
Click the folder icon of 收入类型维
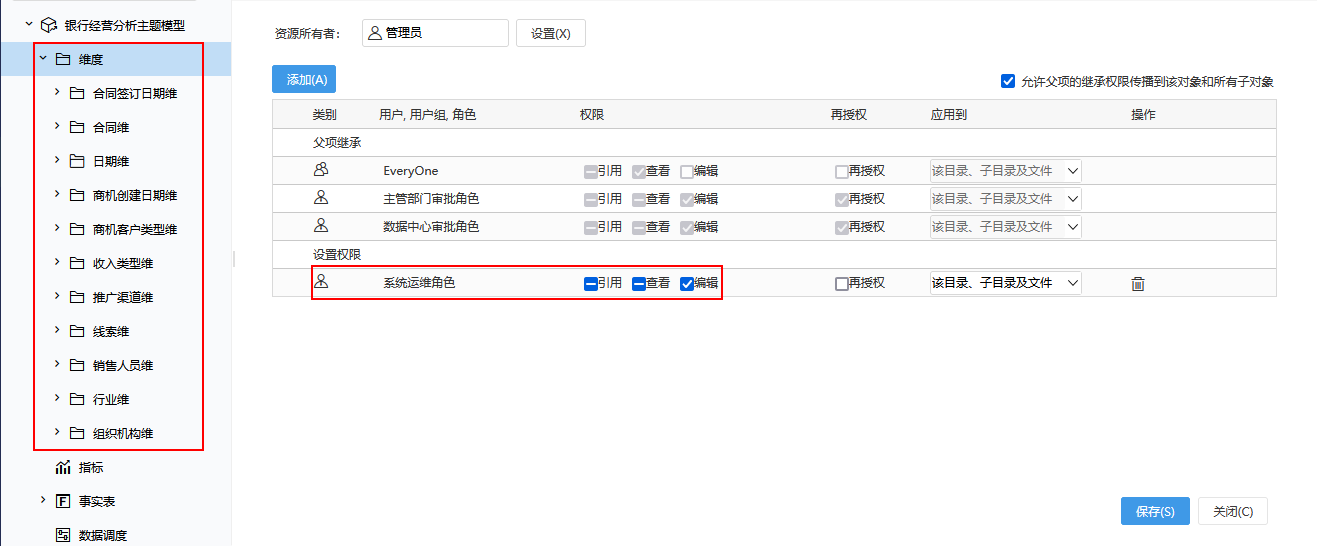point(76,263)
